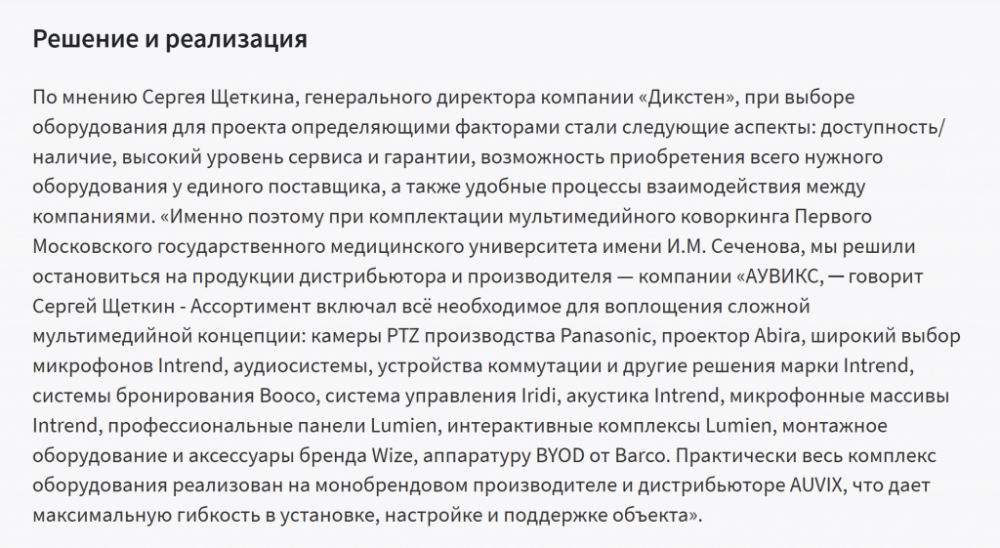Click the word «доступность/» in the text
The height and width of the screenshot is (548, 1000).
pyautogui.click(x=883, y=128)
